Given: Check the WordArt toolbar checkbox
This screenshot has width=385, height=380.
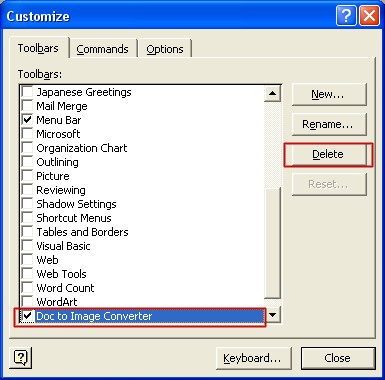Looking at the screenshot, I should [27, 302].
